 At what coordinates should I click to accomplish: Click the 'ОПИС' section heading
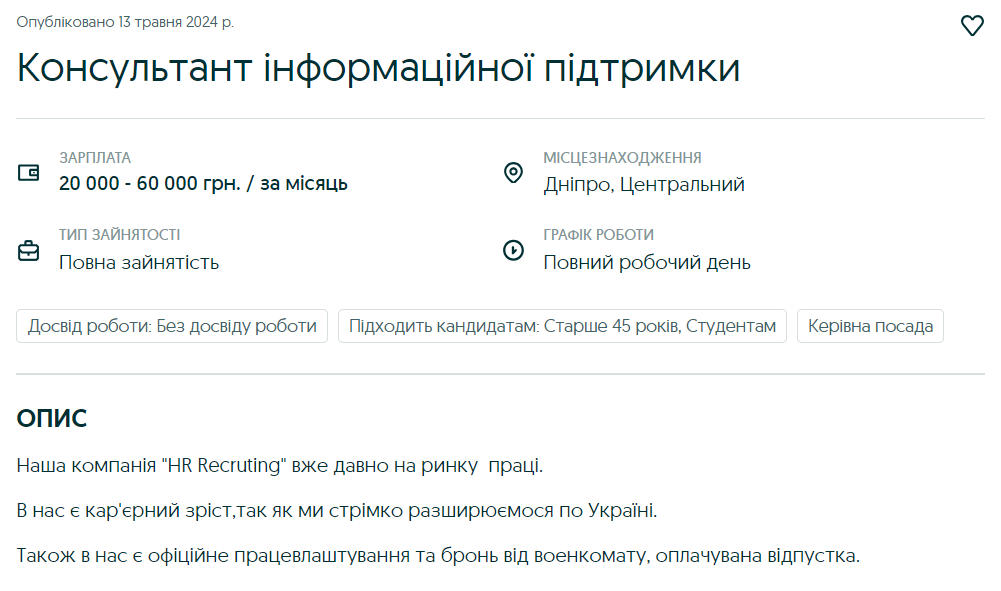(x=52, y=419)
